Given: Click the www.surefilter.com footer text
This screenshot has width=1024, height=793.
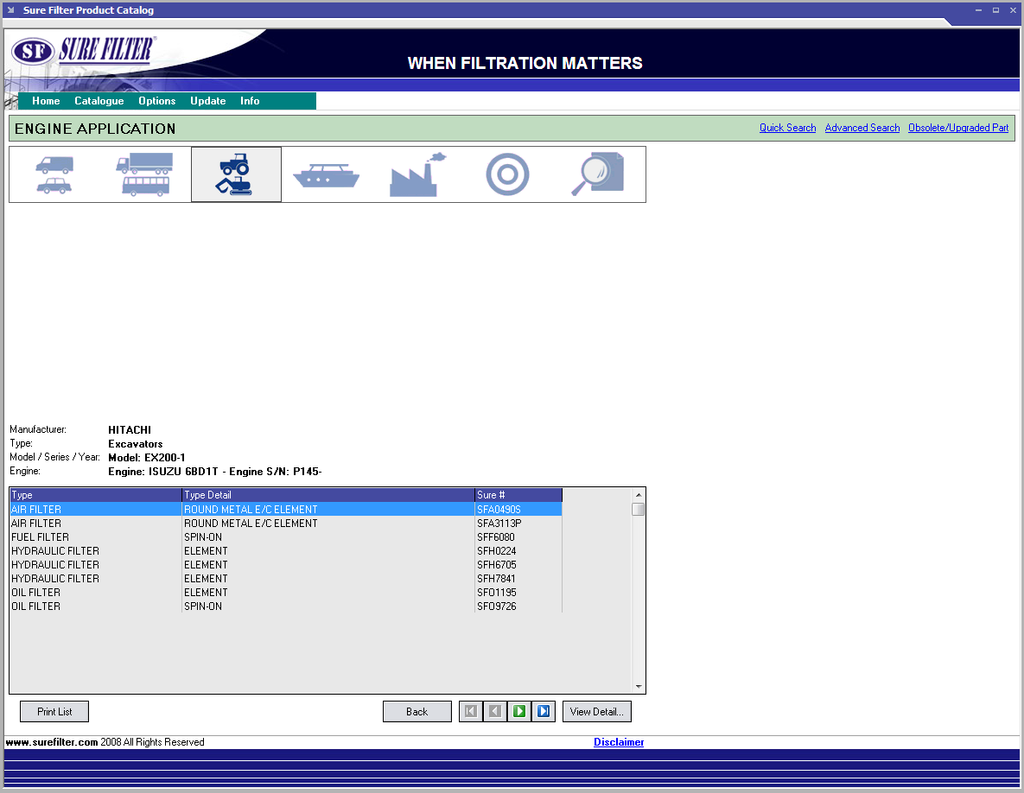Looking at the screenshot, I should 52,742.
